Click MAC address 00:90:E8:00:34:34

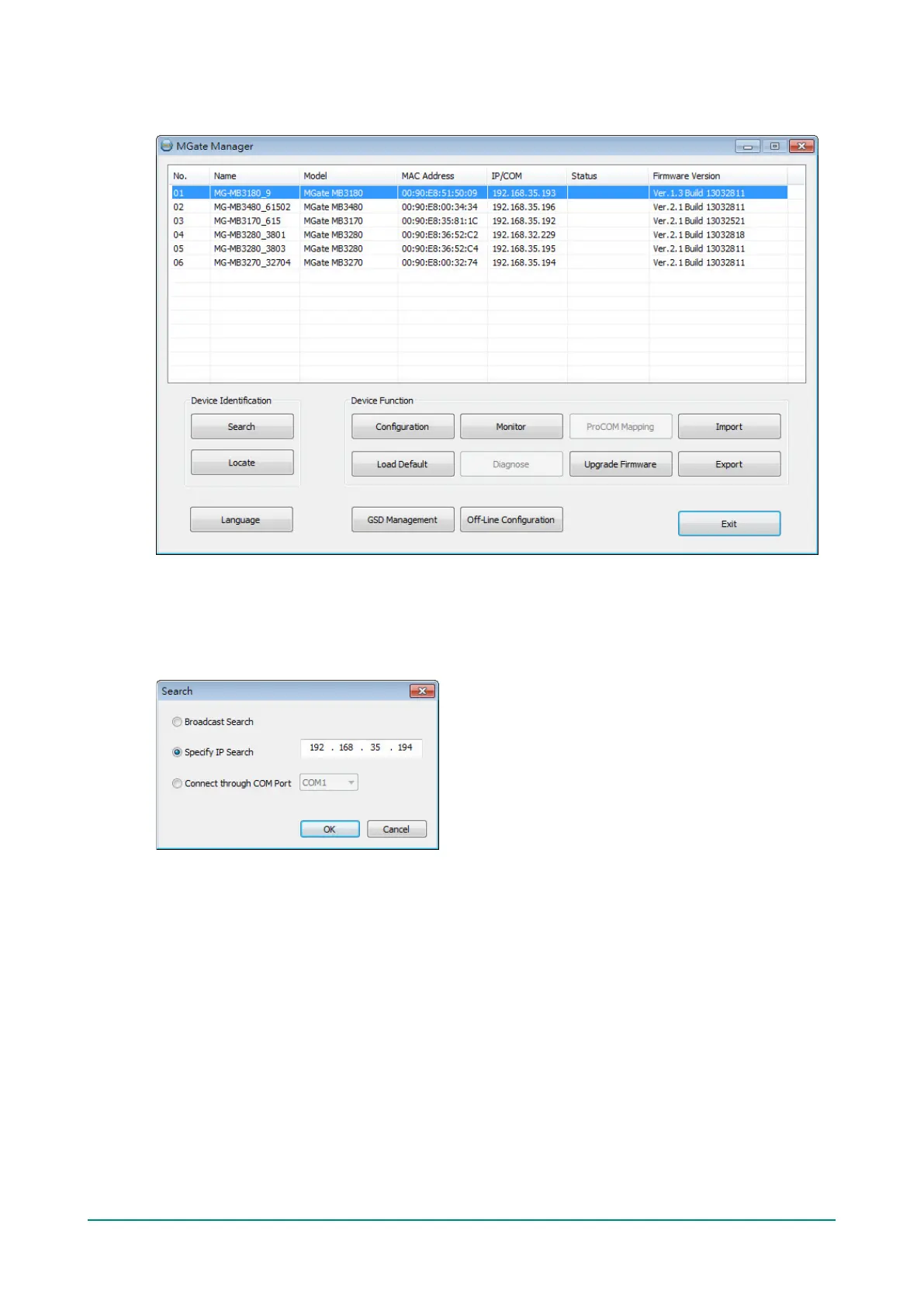click(439, 207)
